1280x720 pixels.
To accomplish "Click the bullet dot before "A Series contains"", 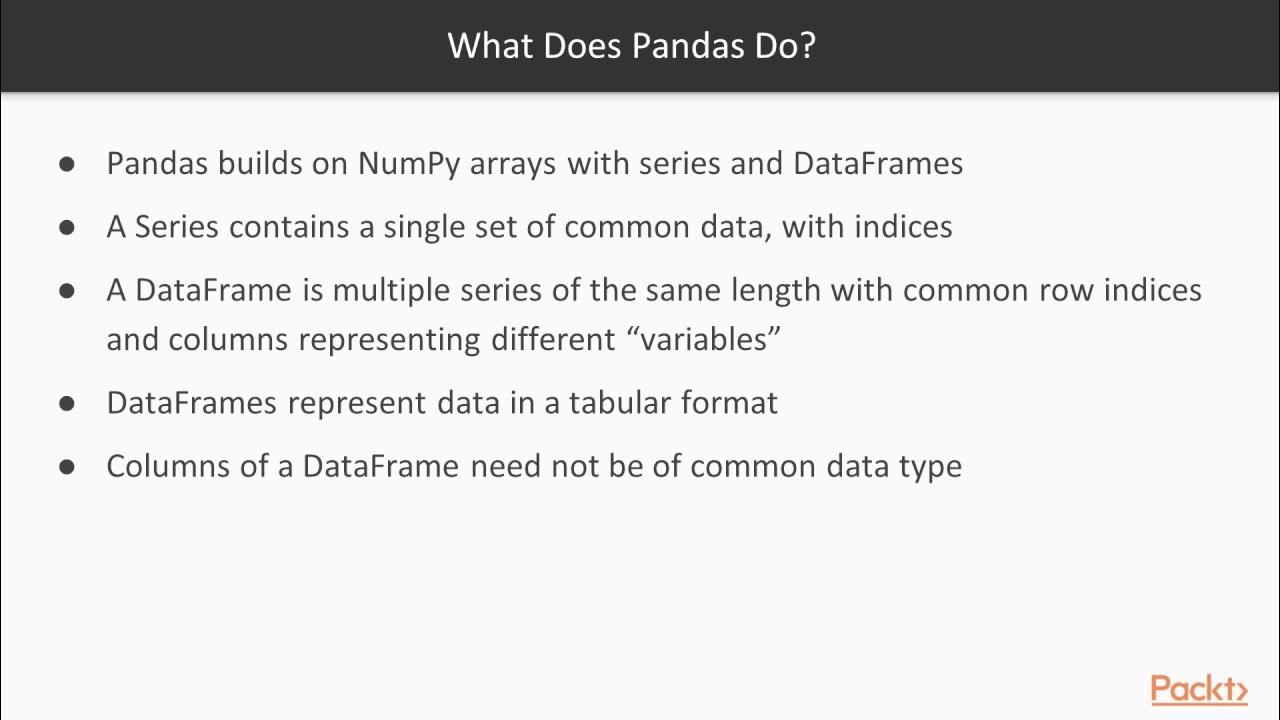I will click(68, 227).
